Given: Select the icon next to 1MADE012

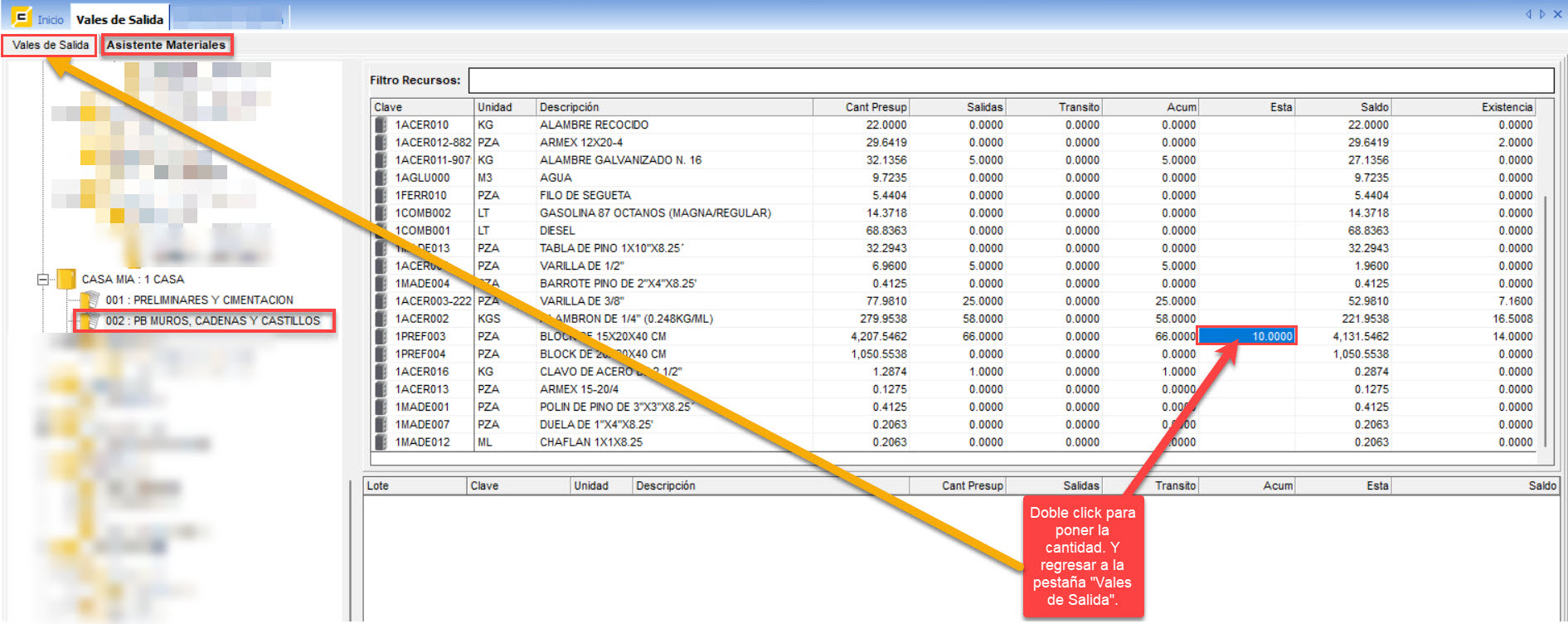Looking at the screenshot, I should pyautogui.click(x=381, y=442).
